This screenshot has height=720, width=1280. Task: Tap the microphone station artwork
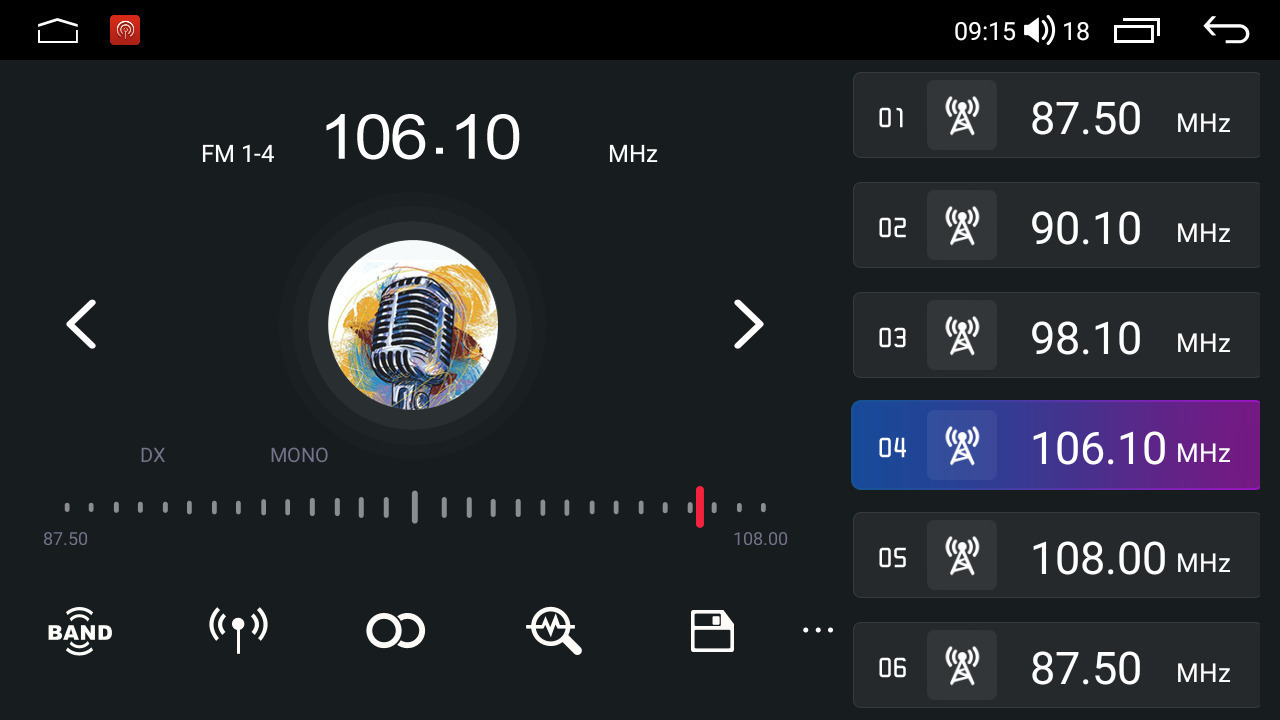coord(413,324)
